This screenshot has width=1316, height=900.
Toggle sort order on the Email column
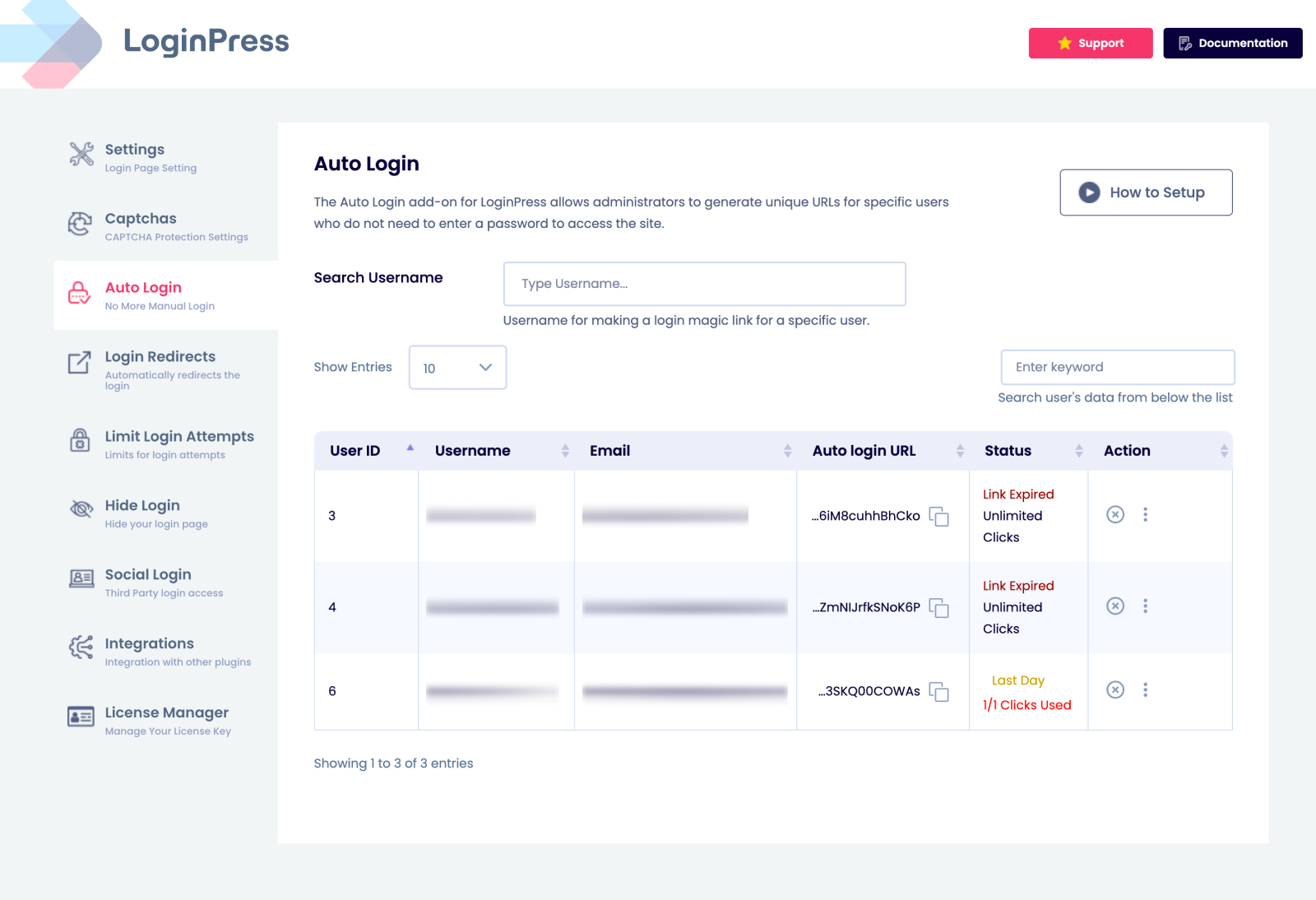785,451
